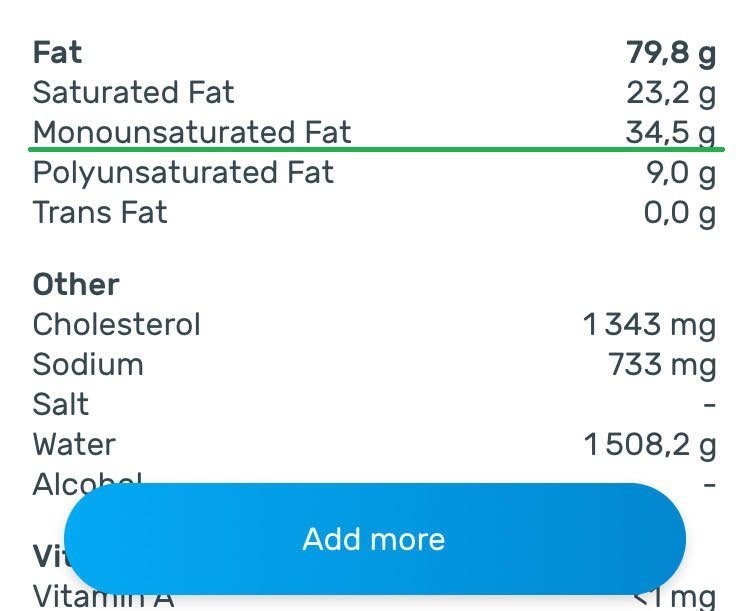This screenshot has width=750, height=611.
Task: Tap the Salt row label
Action: click(60, 404)
